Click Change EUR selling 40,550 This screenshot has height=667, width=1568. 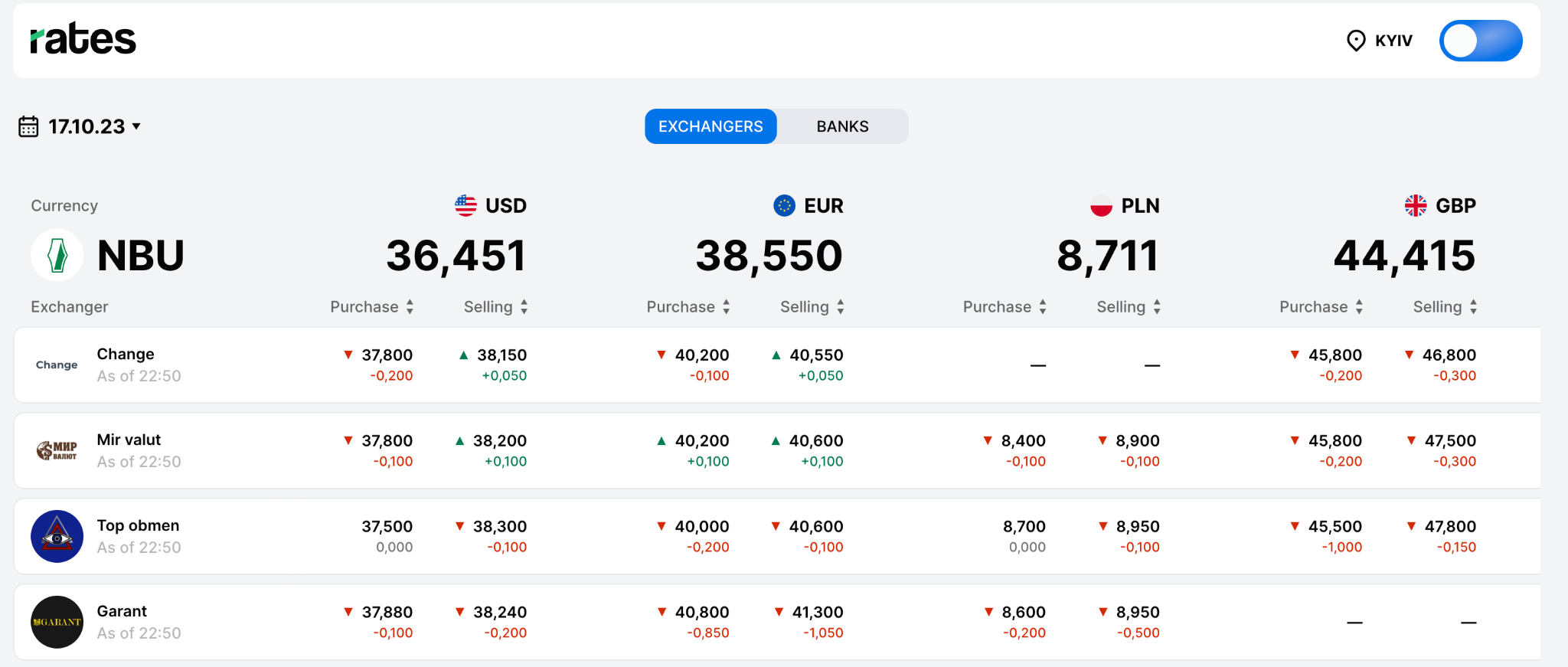[x=816, y=355]
